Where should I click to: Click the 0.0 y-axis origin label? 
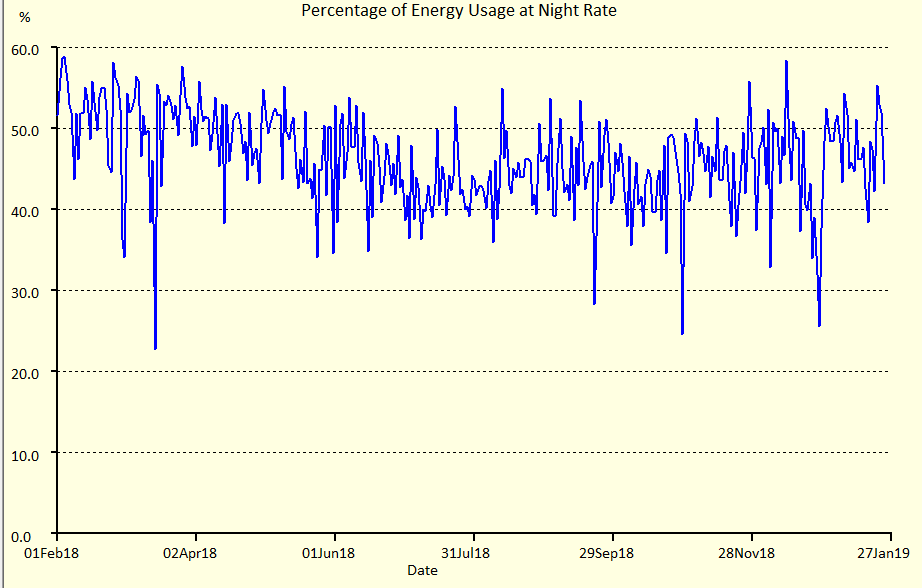pyautogui.click(x=29, y=534)
